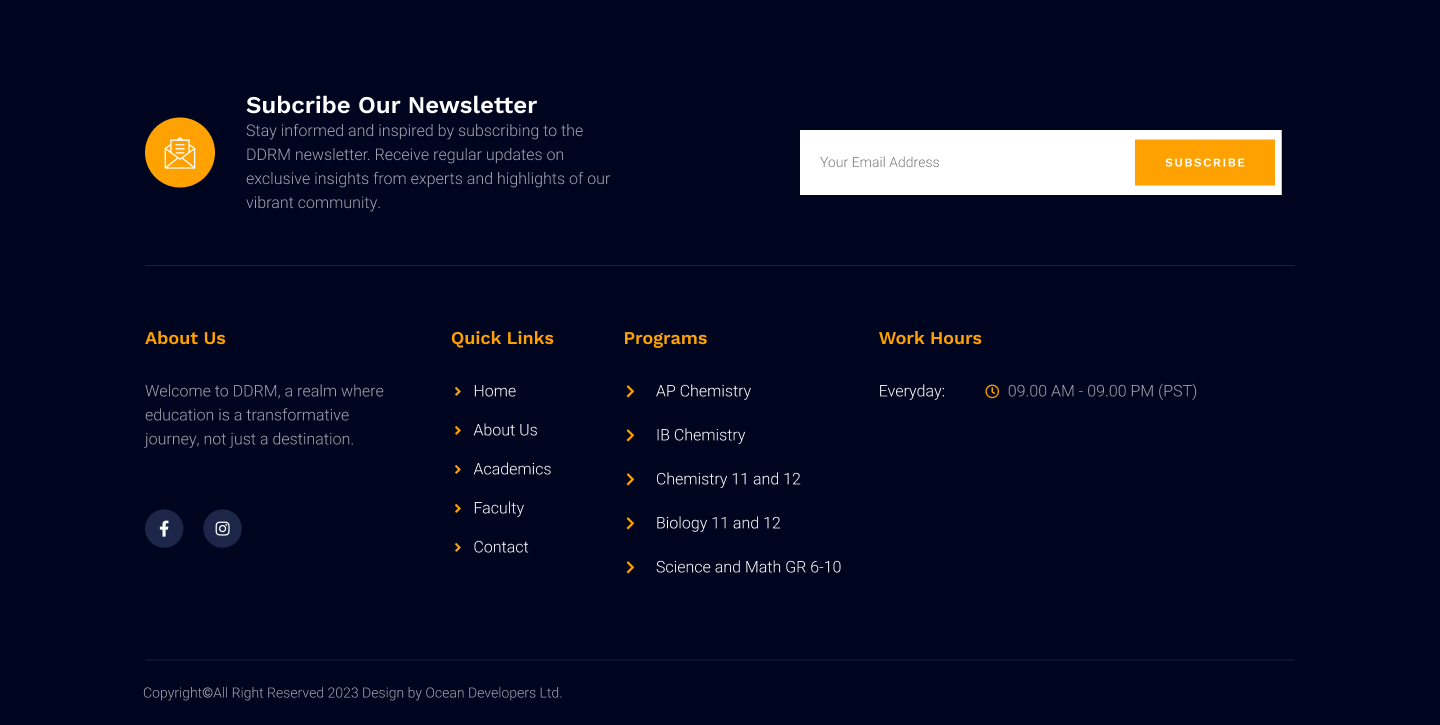Select the IB Chemistry program link
1440x725 pixels.
[700, 435]
